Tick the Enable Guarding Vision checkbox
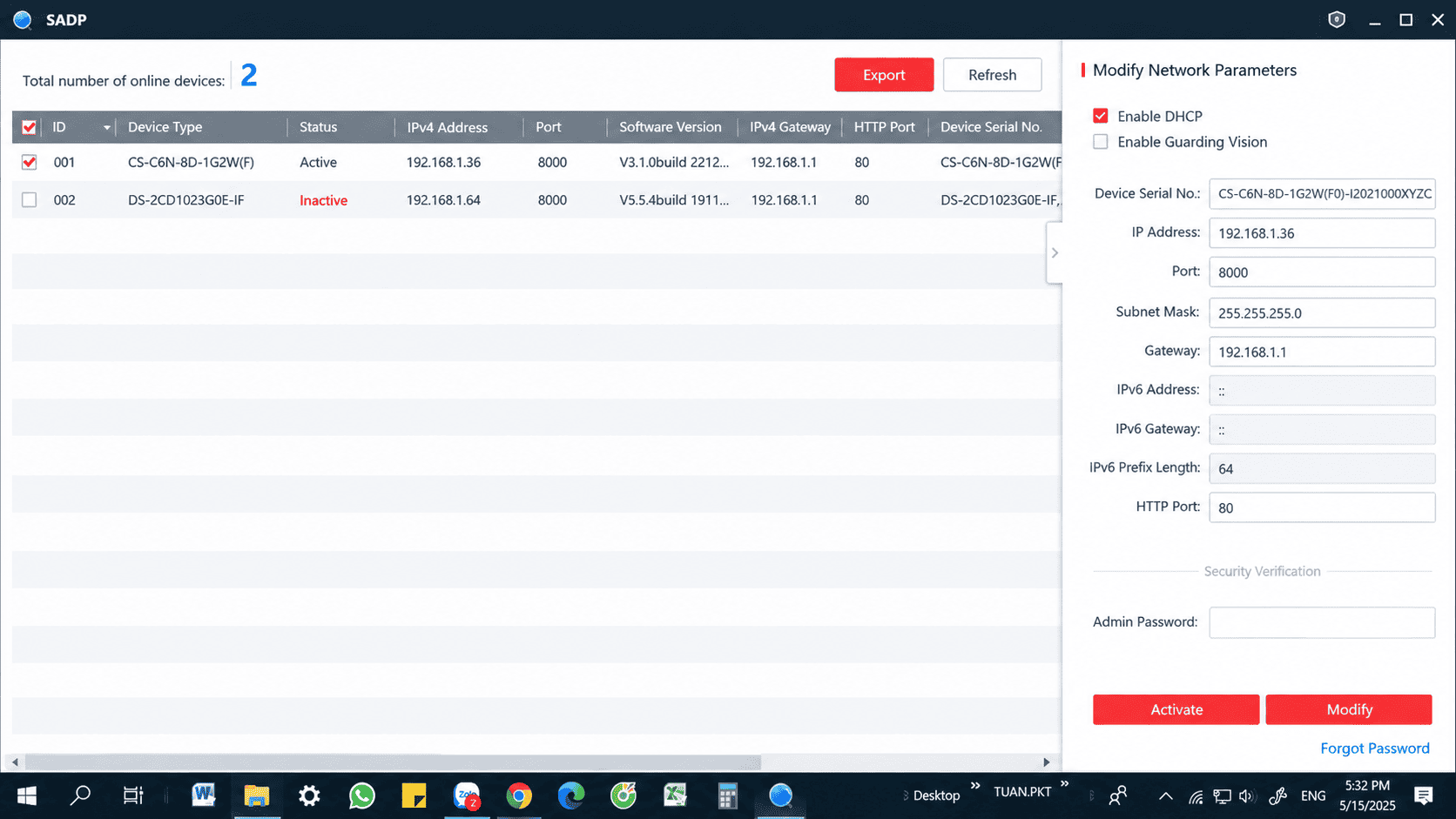 coord(1101,142)
